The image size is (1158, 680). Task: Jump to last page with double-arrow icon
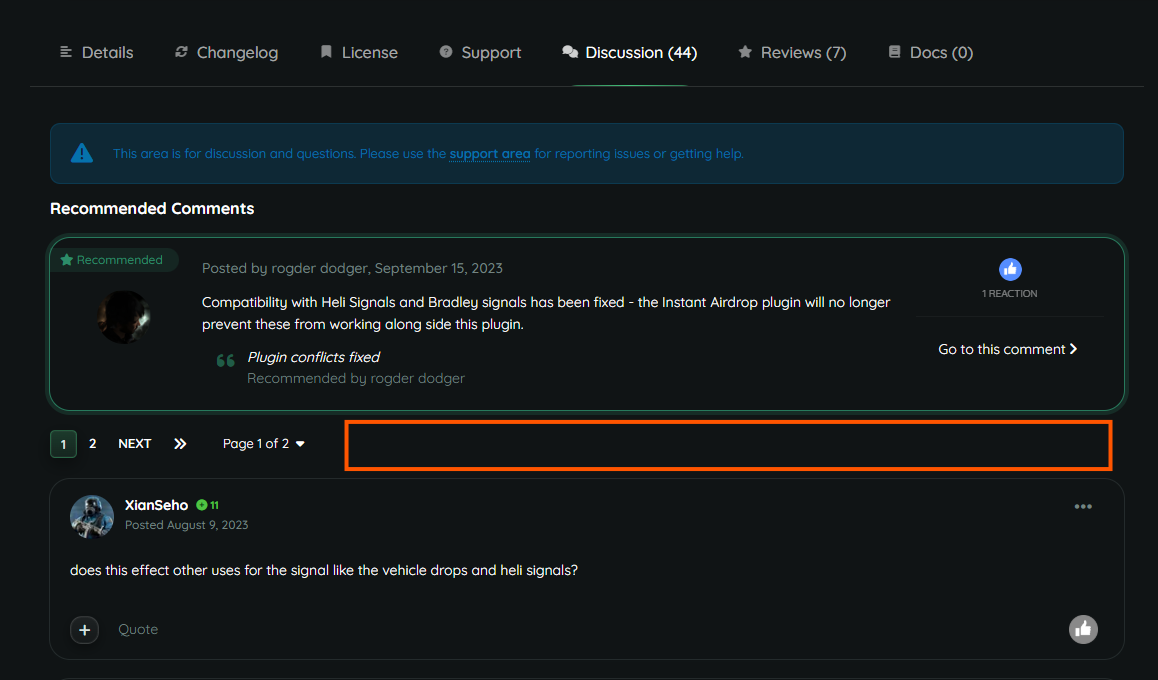180,444
